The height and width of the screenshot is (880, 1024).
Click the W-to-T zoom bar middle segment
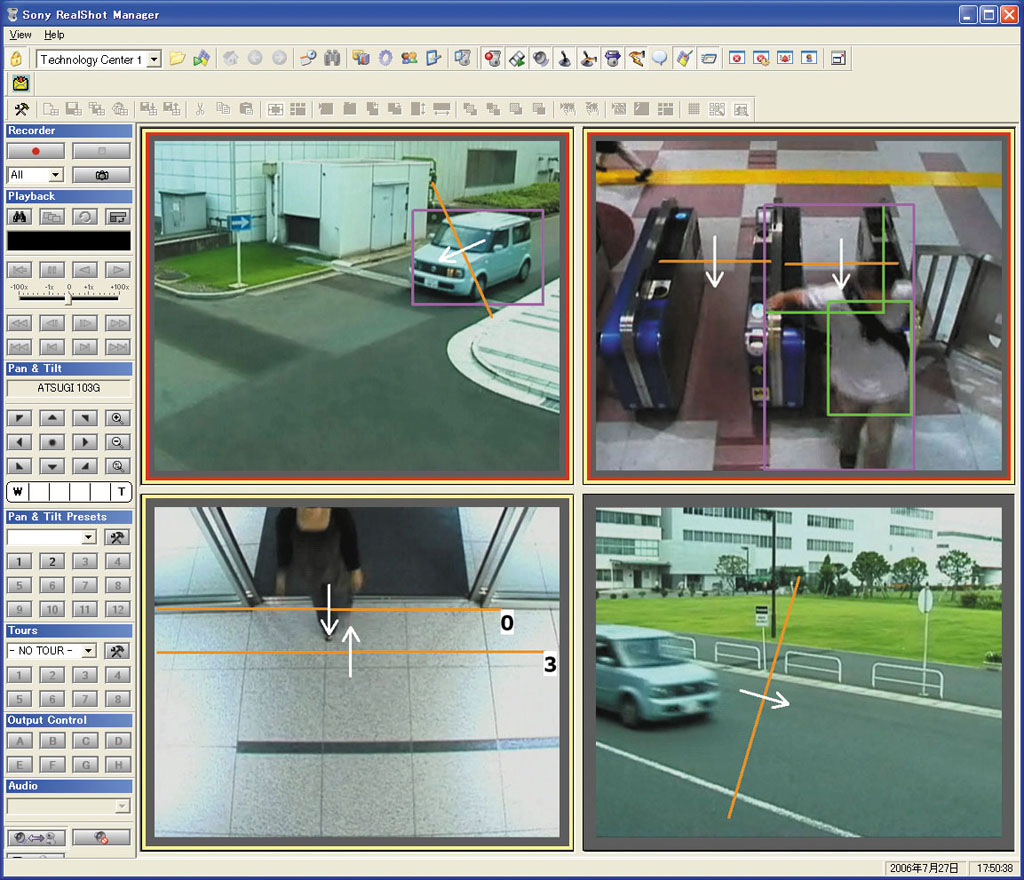69,492
